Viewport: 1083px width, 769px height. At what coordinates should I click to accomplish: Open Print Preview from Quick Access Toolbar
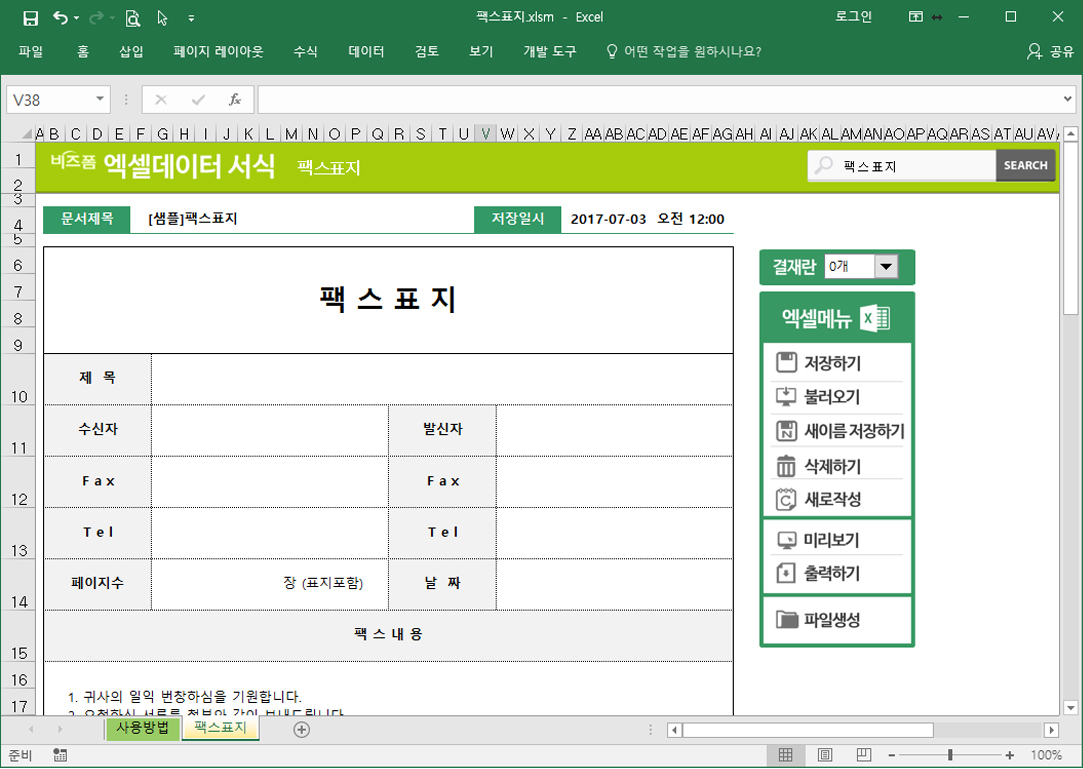coord(133,18)
